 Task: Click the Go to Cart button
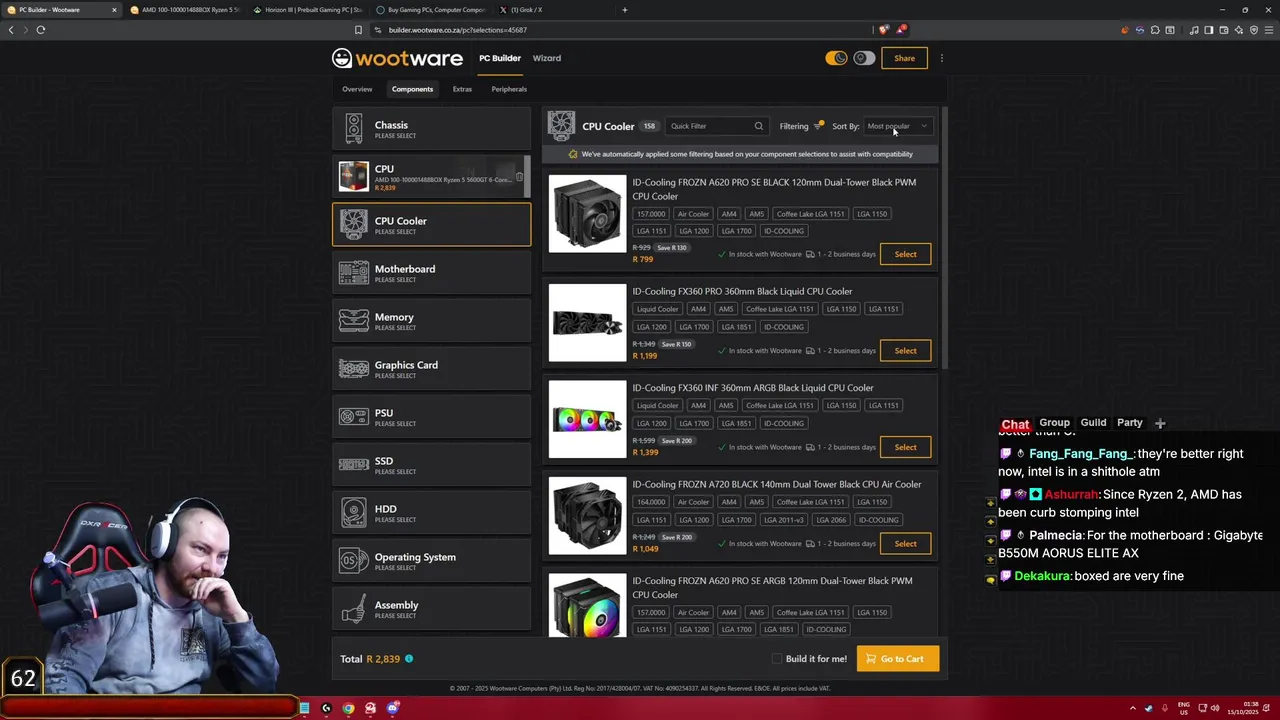tap(897, 659)
